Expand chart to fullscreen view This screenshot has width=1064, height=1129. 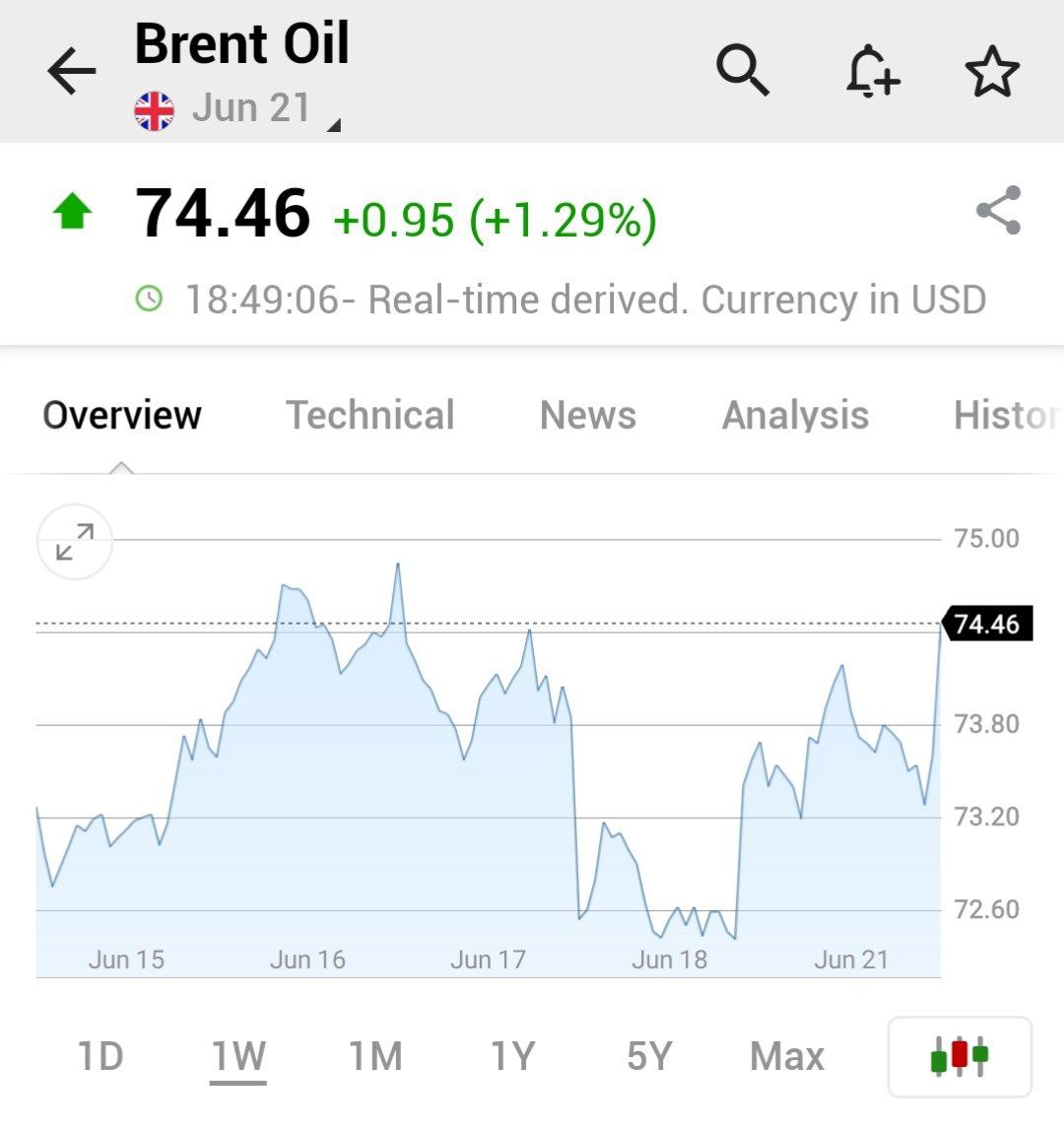(x=75, y=542)
